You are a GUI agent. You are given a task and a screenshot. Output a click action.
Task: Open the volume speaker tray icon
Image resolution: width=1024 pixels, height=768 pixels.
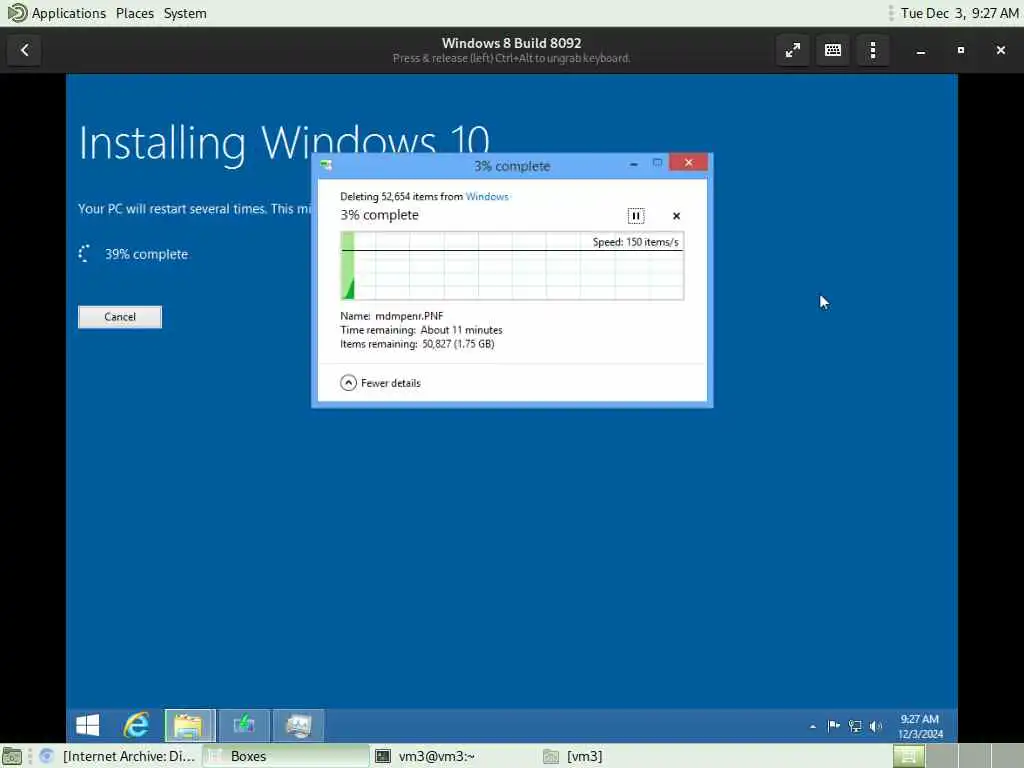click(x=875, y=726)
